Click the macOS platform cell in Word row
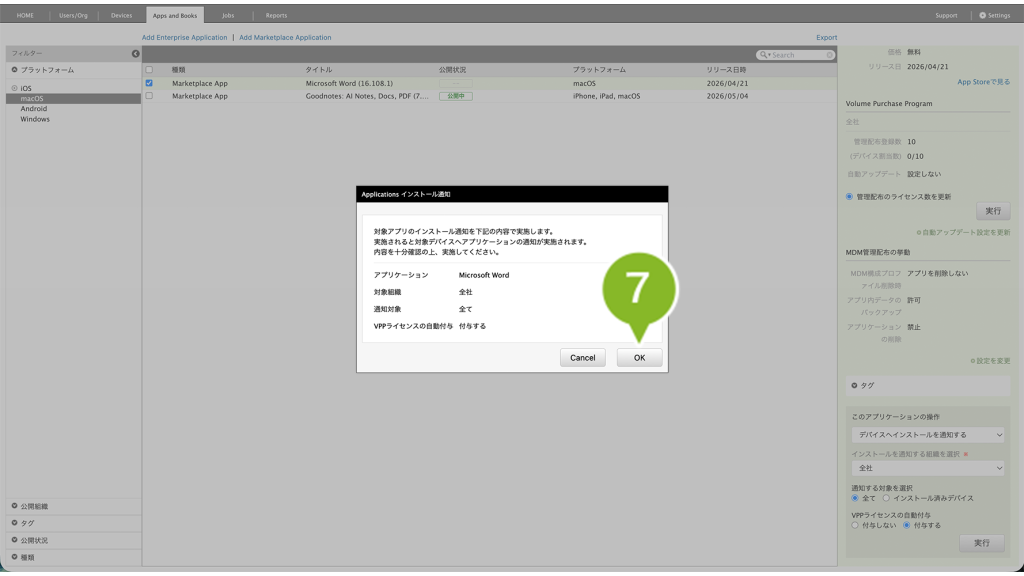 click(584, 84)
